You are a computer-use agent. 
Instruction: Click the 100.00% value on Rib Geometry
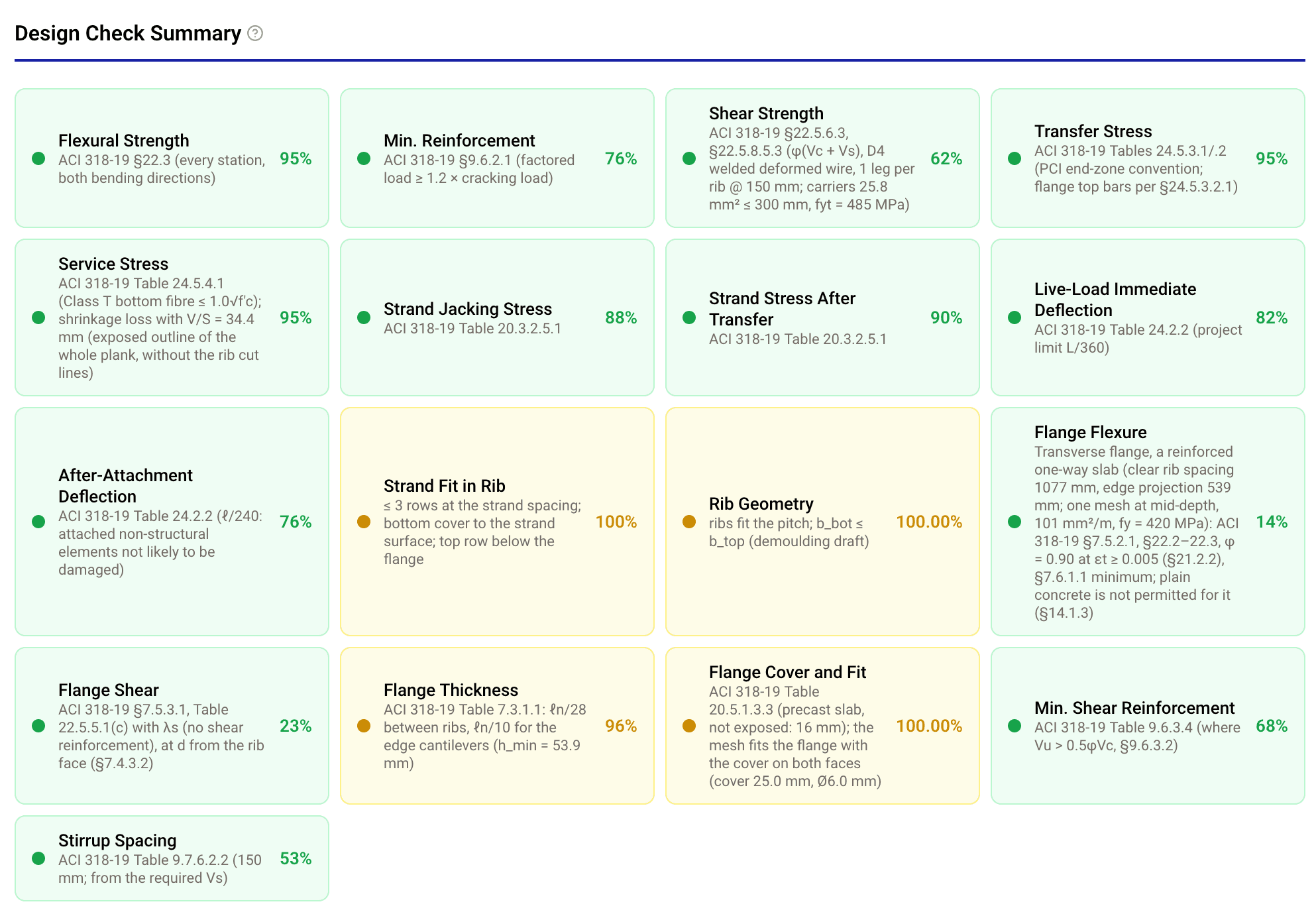pos(929,522)
